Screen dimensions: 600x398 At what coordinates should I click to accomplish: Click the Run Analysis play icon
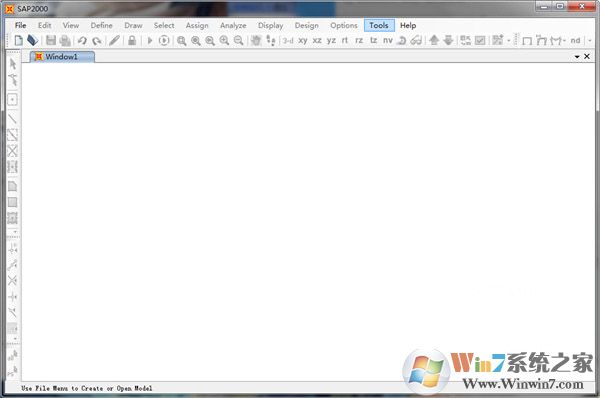click(x=150, y=40)
